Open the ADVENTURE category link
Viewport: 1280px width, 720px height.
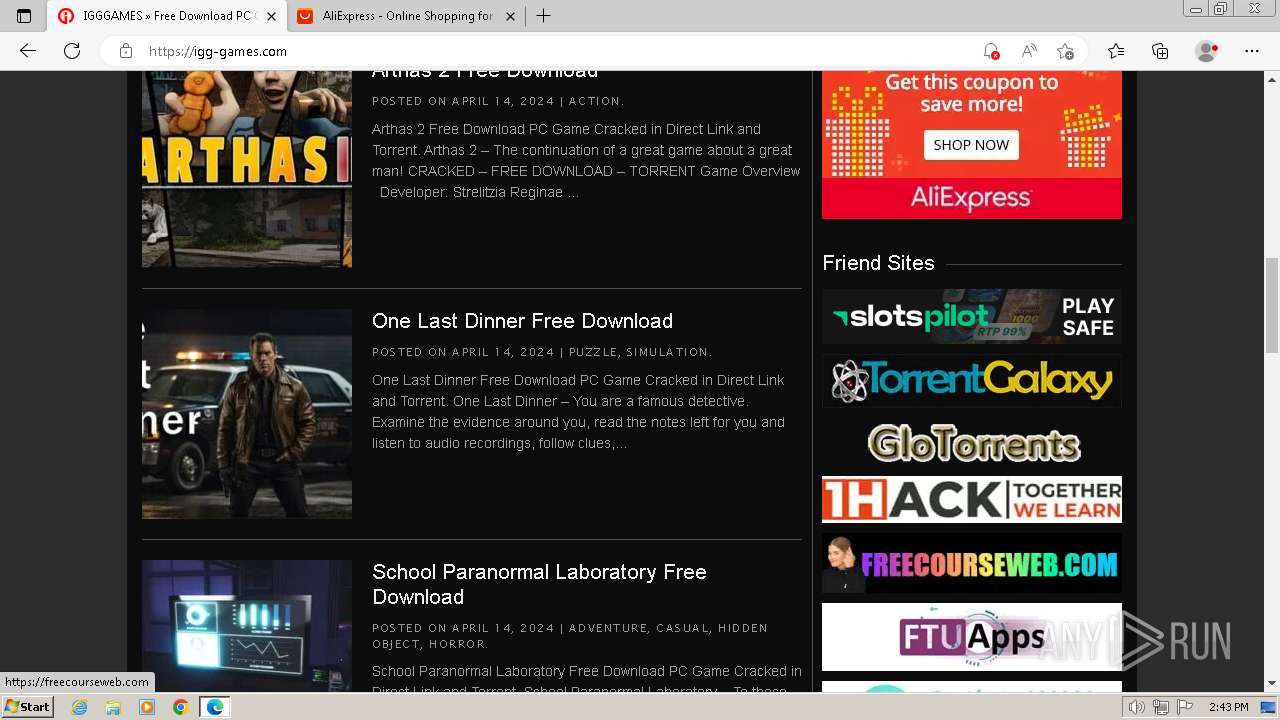point(608,628)
